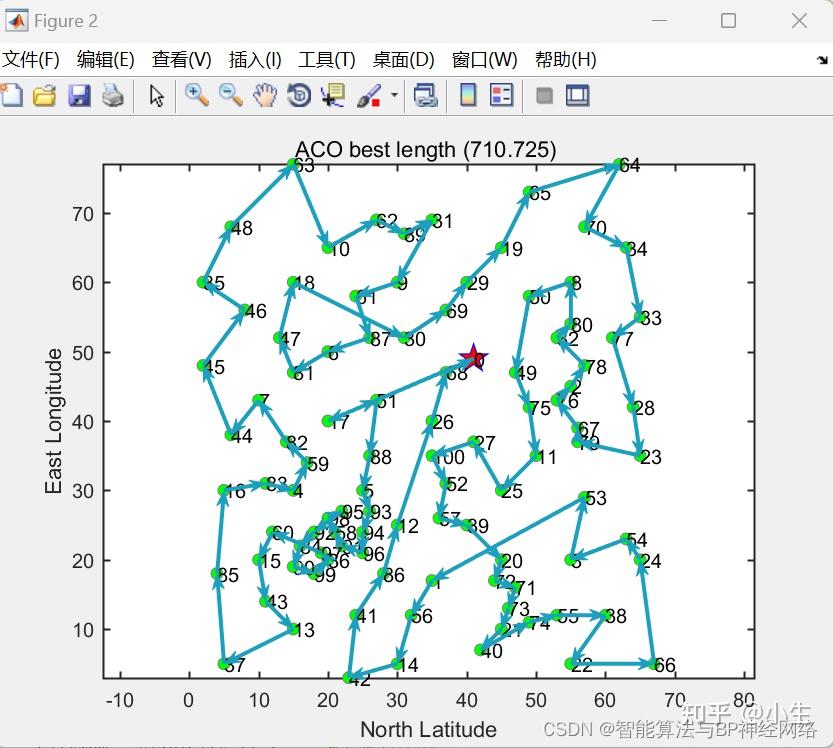
Task: Switch to Edit Plot selection mode
Action: click(157, 96)
